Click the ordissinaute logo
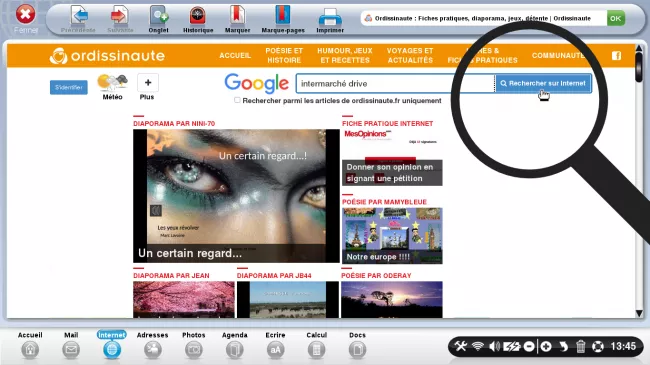This screenshot has height=365, width=650. (107, 56)
